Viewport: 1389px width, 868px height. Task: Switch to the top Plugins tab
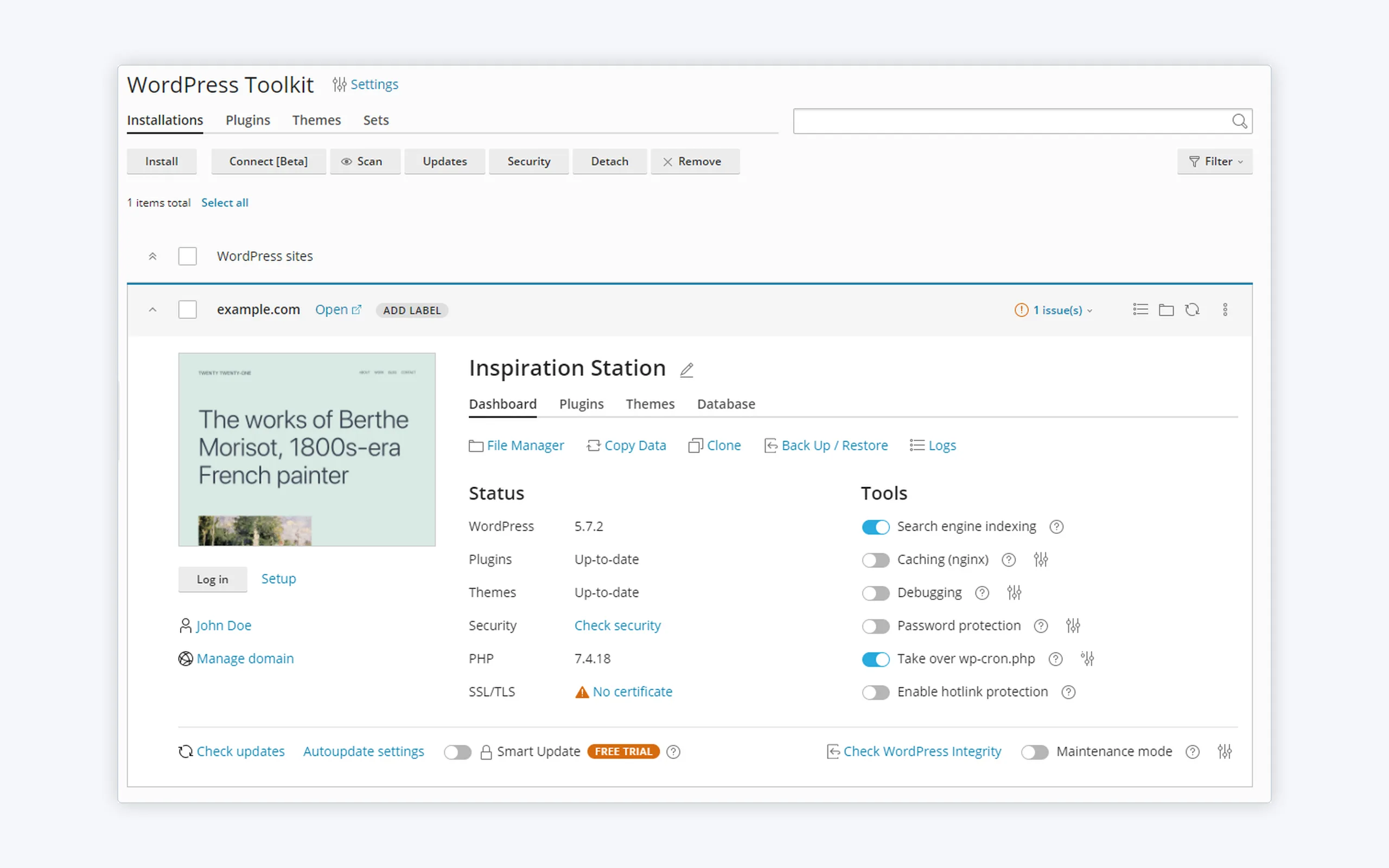(x=247, y=120)
